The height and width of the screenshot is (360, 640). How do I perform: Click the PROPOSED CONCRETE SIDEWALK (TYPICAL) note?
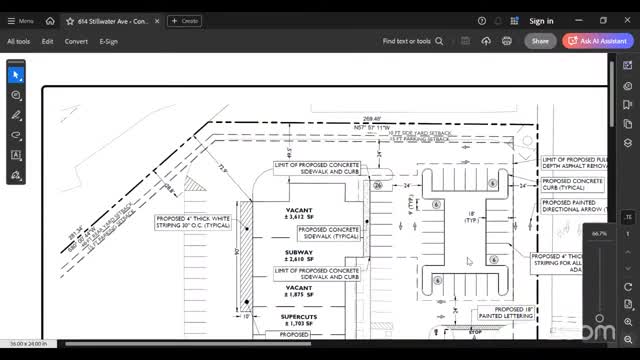[x=329, y=233]
